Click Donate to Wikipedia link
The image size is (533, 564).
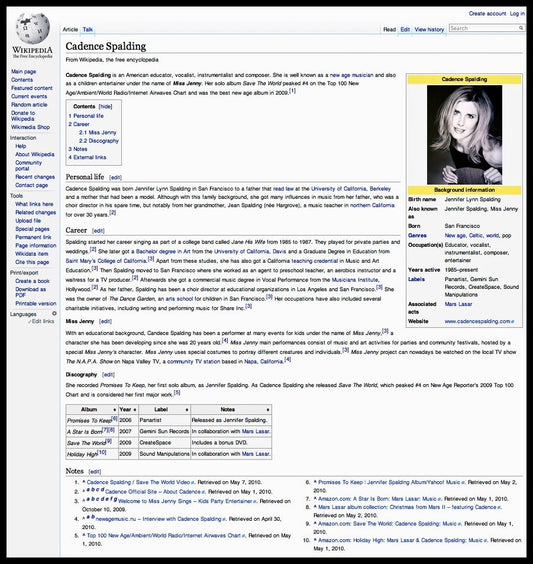click(23, 116)
